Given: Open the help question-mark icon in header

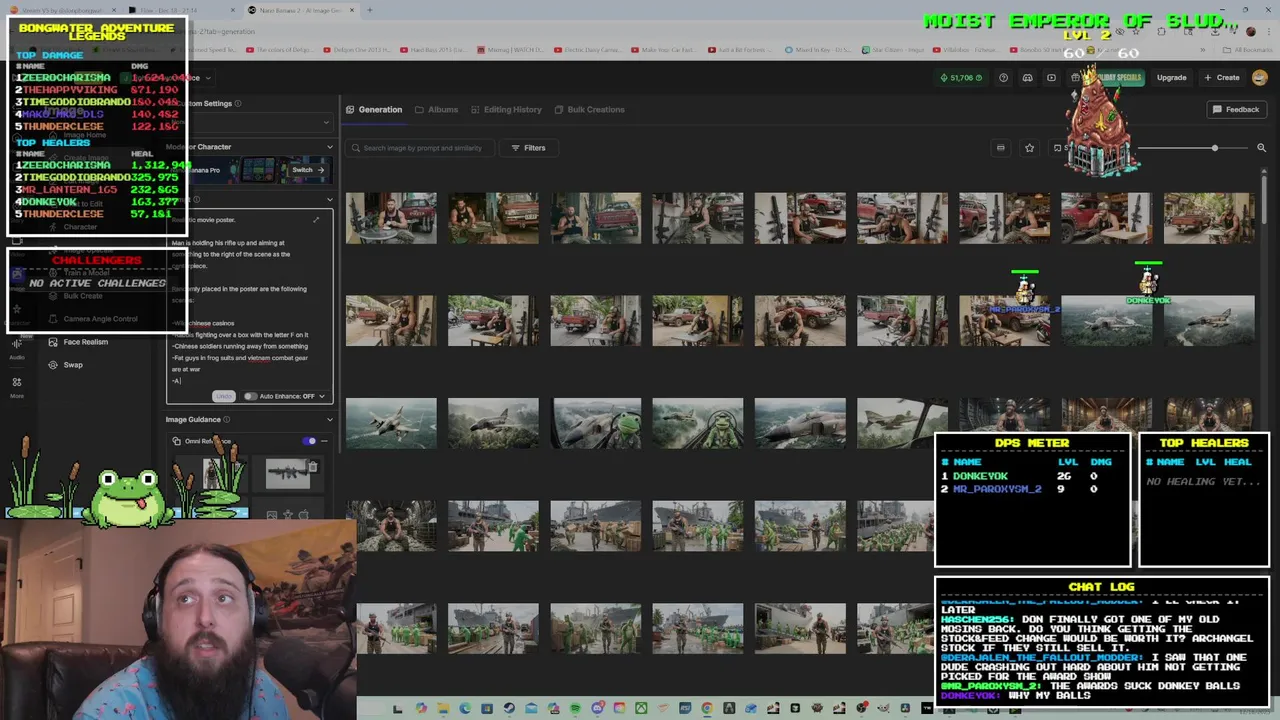Looking at the screenshot, I should pos(1003,78).
